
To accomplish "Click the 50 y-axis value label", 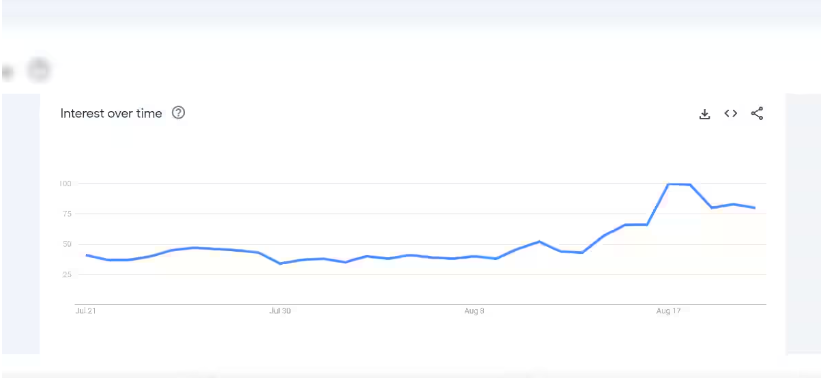I will point(66,244).
